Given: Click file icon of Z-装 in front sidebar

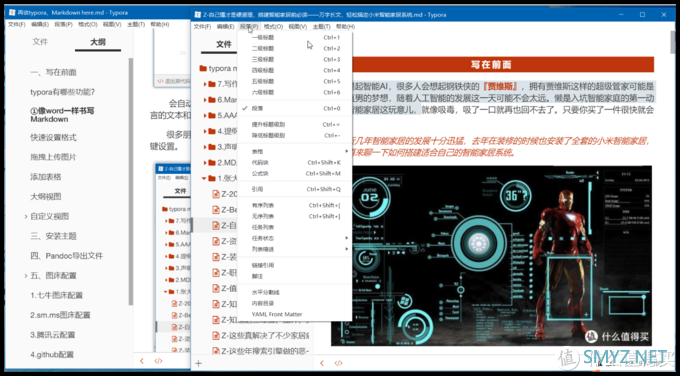Looking at the screenshot, I should point(216,257).
